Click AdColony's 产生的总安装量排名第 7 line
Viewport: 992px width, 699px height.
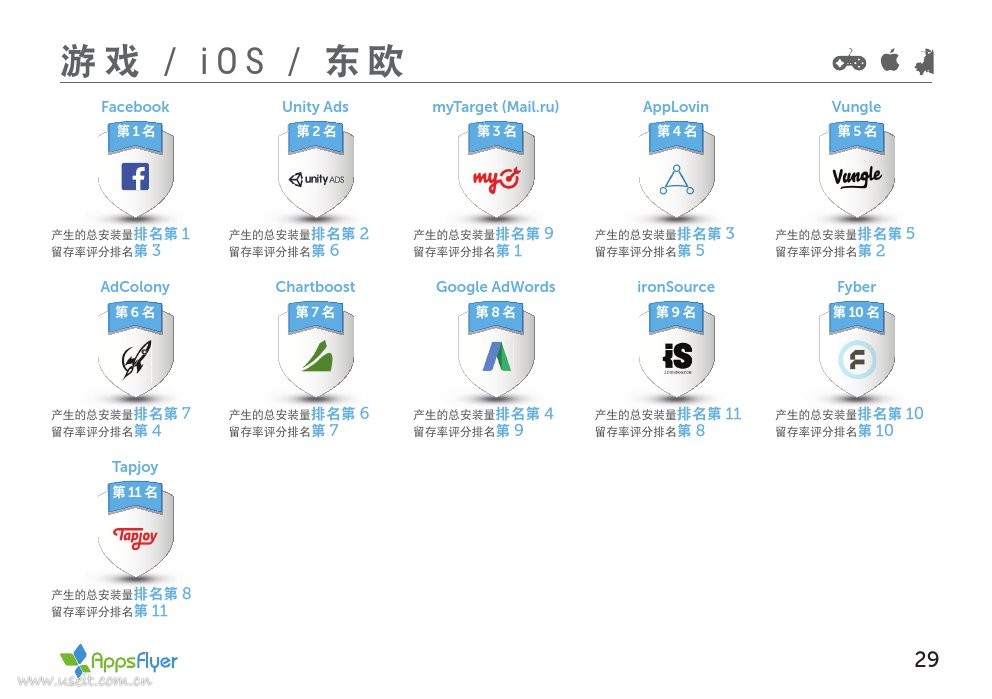coord(121,414)
